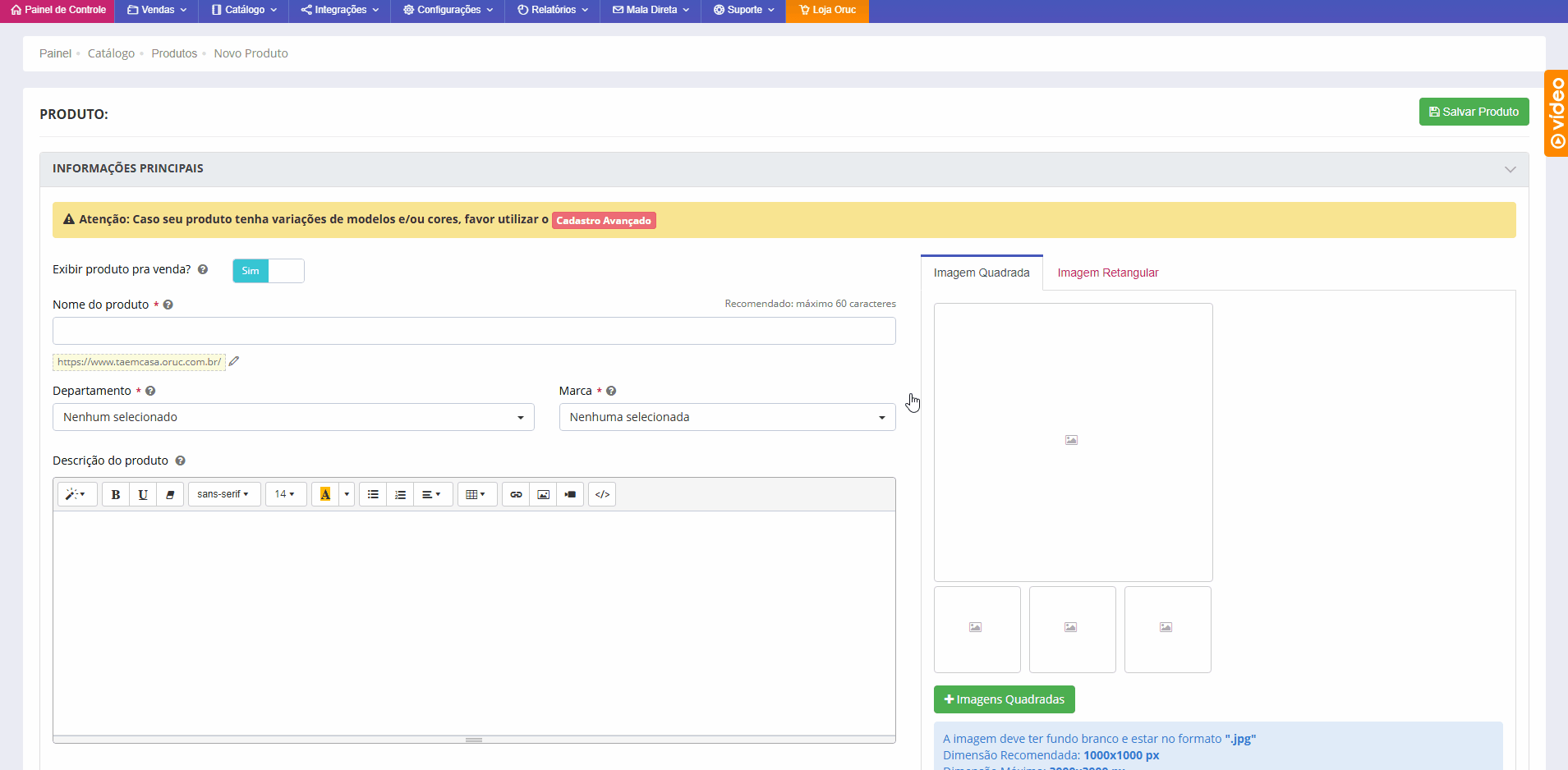This screenshot has height=770, width=1568.
Task: Switch to the Imagem Retangular tab
Action: 1107,273
